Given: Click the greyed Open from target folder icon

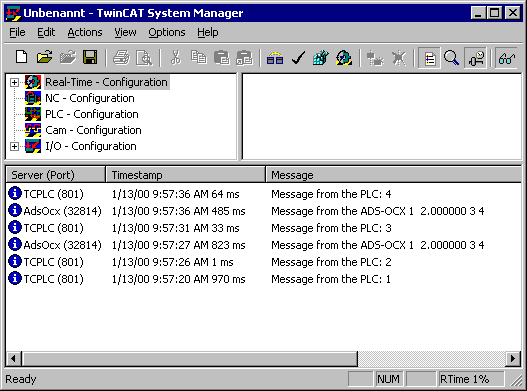Looking at the screenshot, I should [x=68, y=57].
